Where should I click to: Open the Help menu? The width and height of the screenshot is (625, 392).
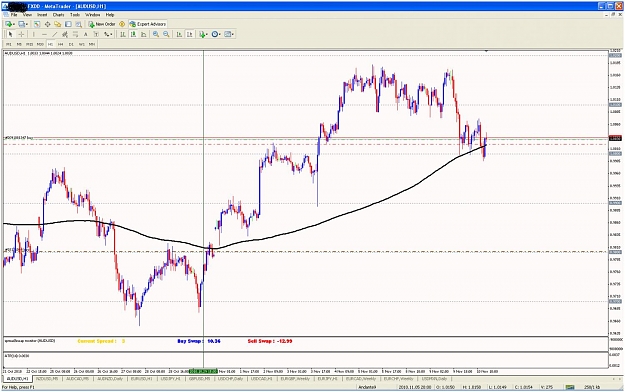coord(110,15)
